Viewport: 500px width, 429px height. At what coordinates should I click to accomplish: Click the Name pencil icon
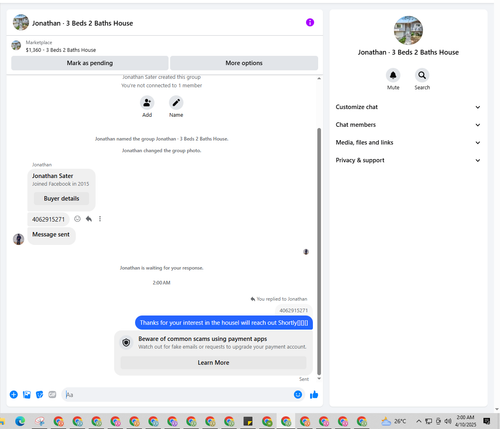pos(176,103)
